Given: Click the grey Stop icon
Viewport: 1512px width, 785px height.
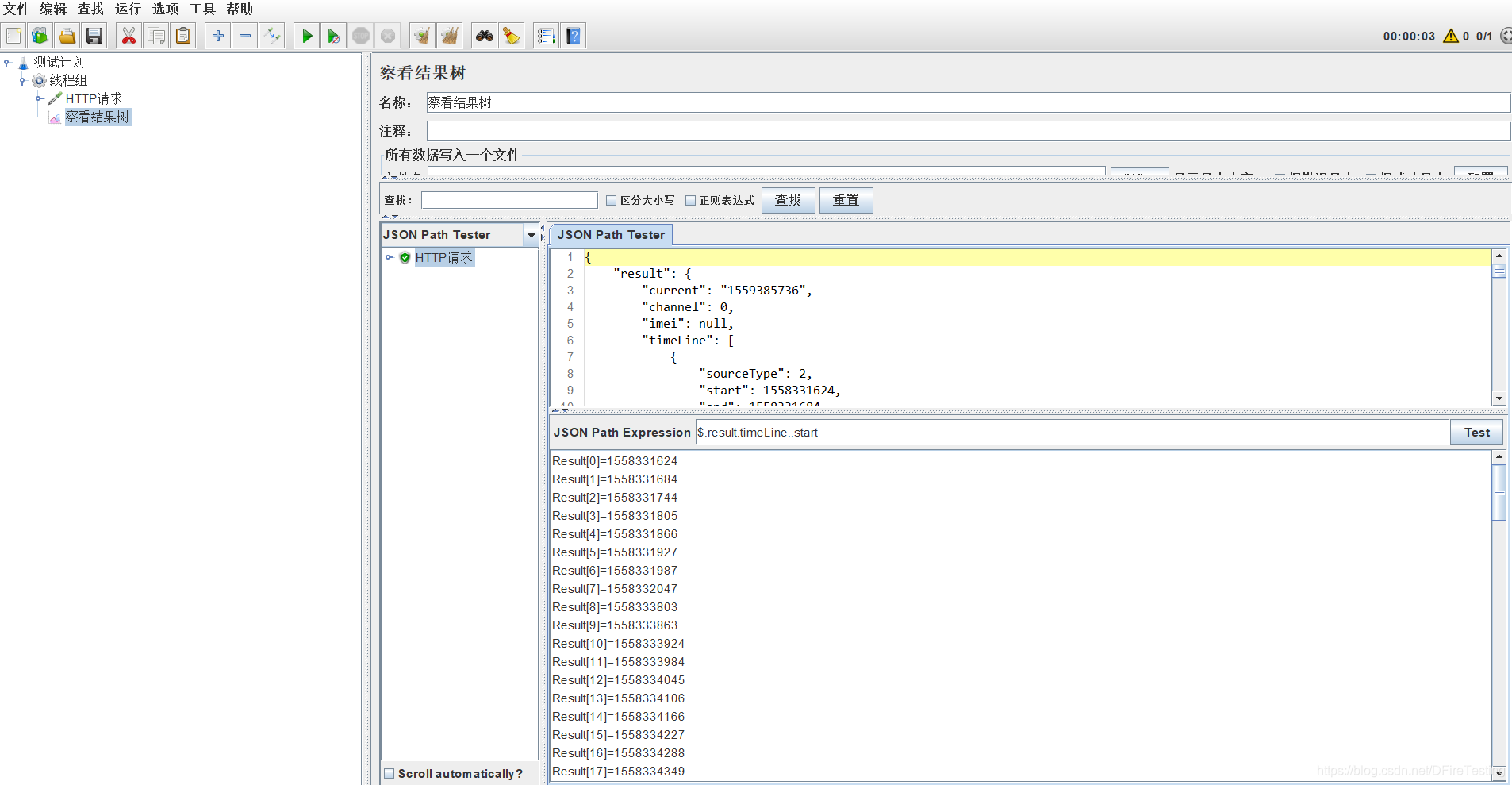Looking at the screenshot, I should (361, 36).
